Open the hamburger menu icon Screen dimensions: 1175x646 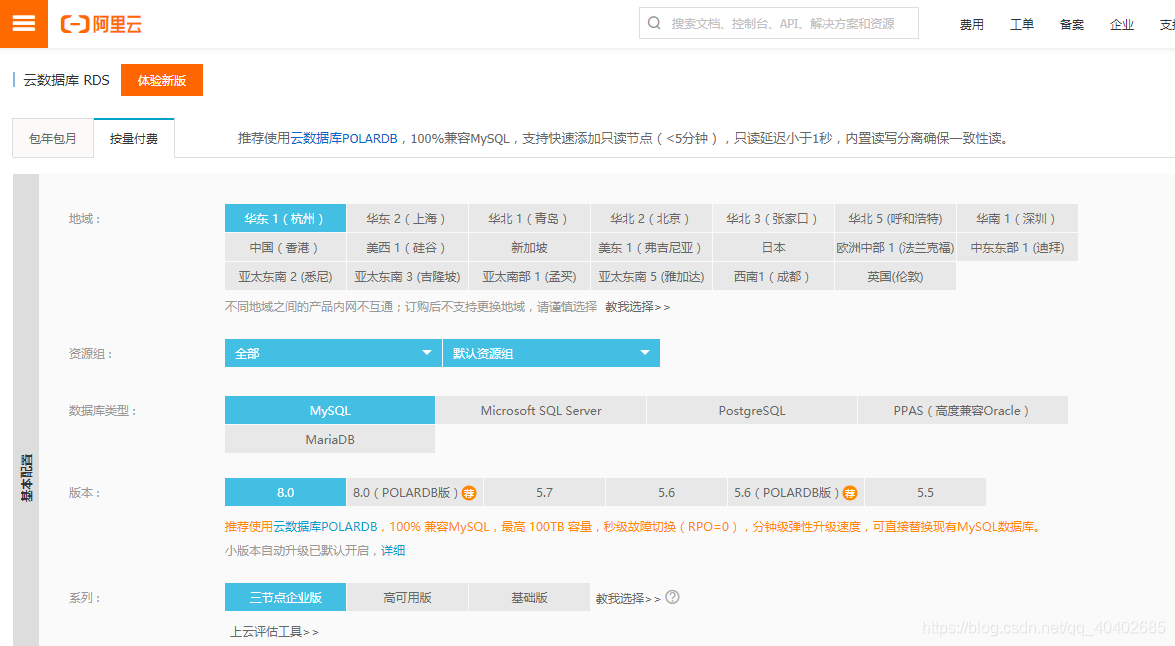tap(23, 23)
